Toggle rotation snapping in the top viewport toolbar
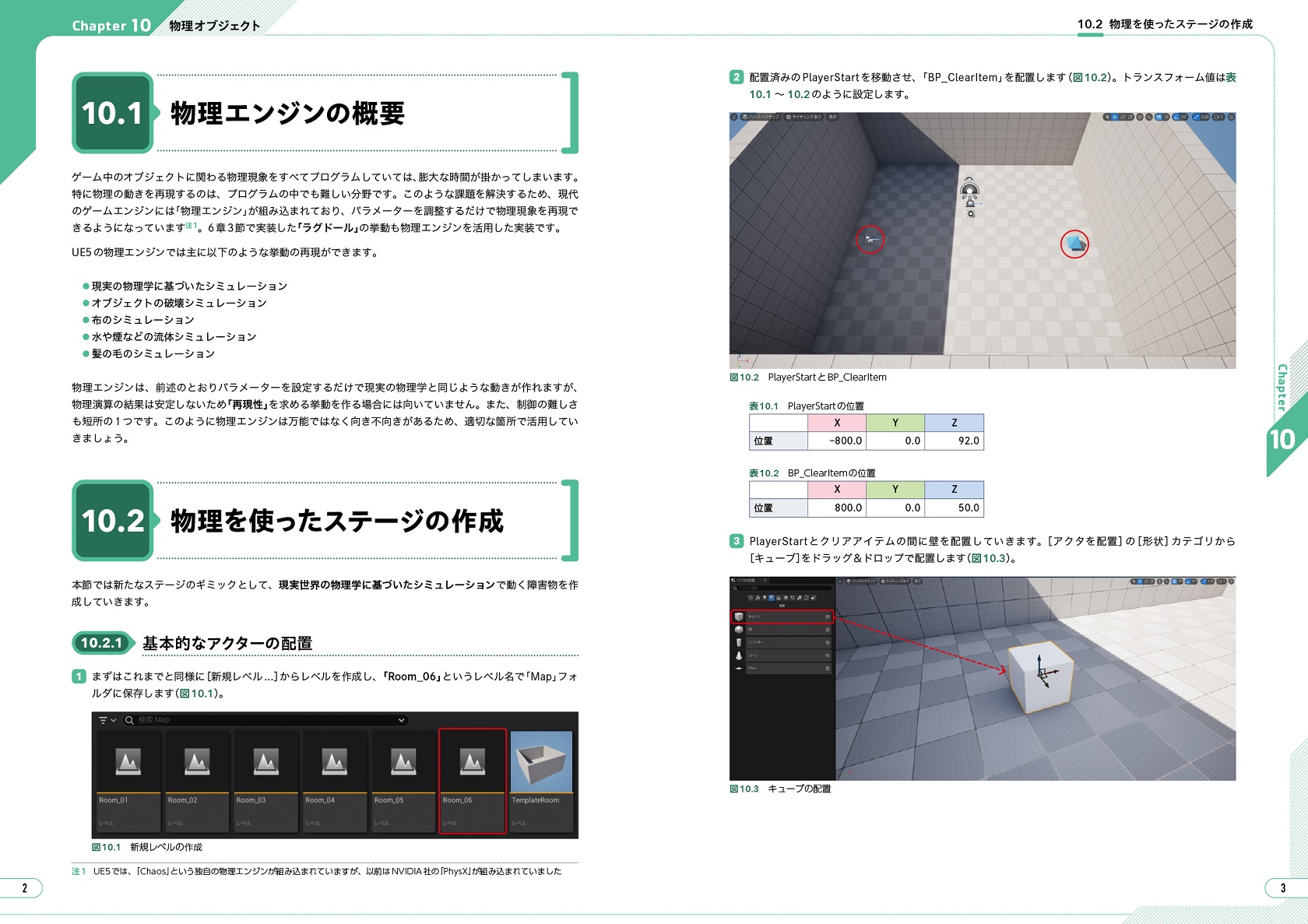The width and height of the screenshot is (1308, 924). point(1177,117)
